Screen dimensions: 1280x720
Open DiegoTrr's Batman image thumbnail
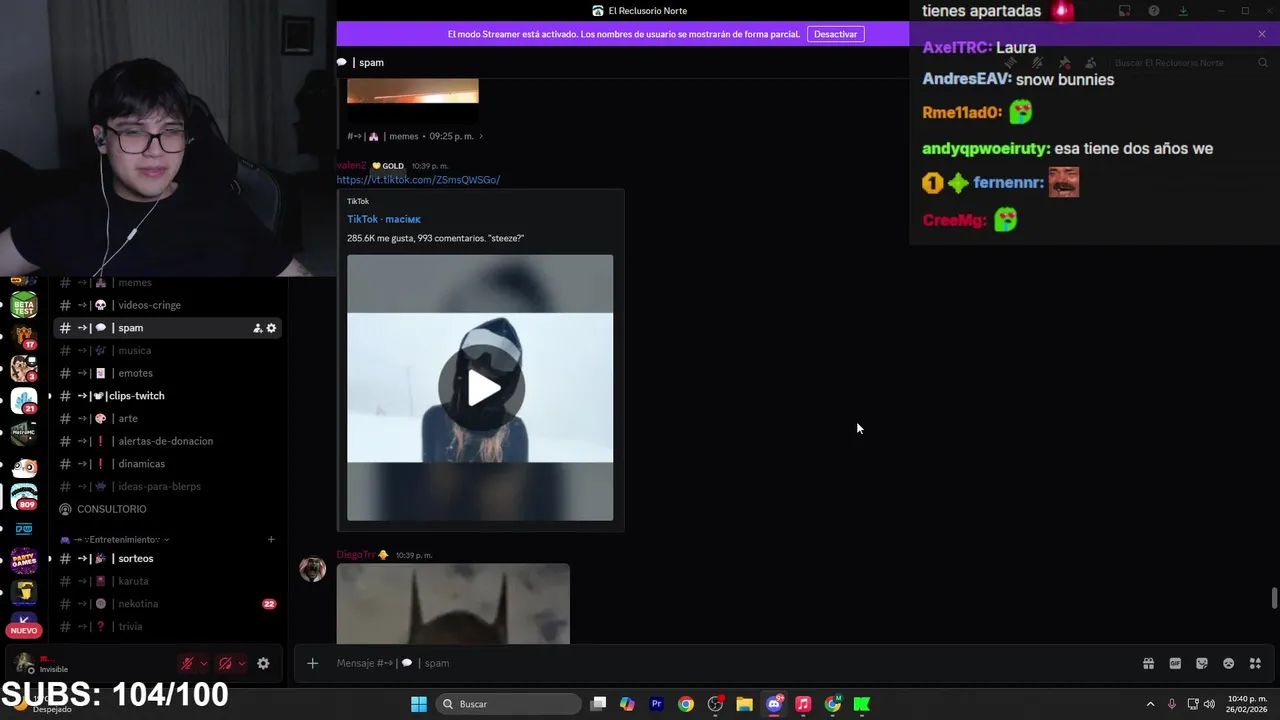pyautogui.click(x=453, y=604)
